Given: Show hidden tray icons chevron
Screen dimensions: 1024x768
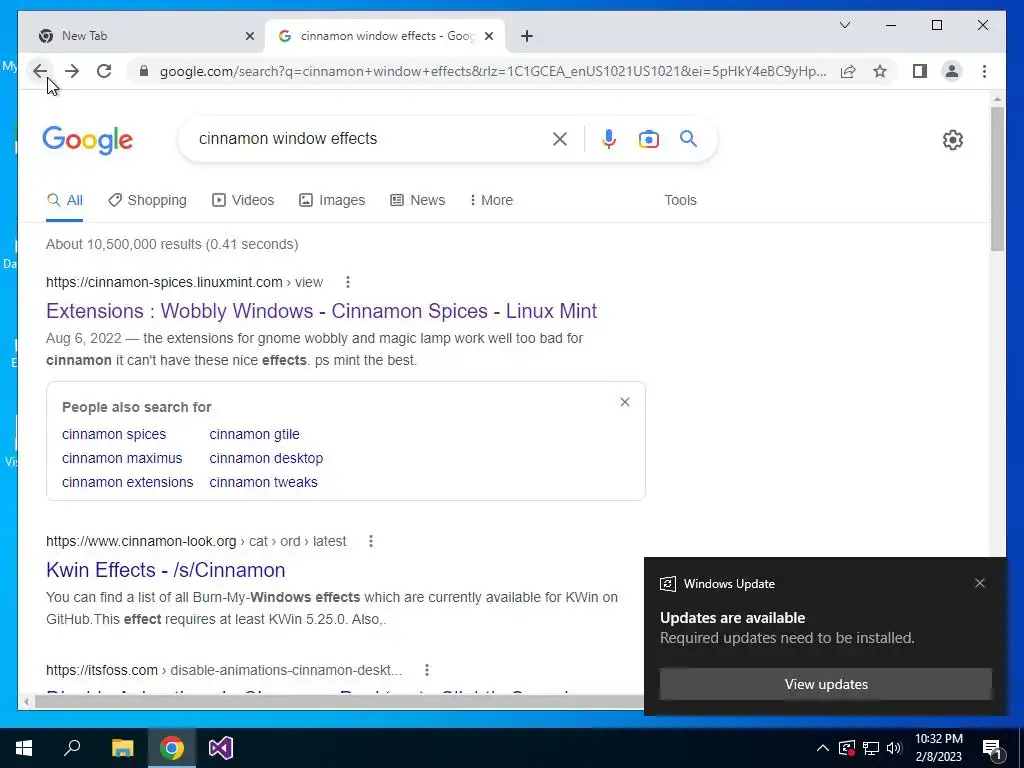Looking at the screenshot, I should point(823,748).
